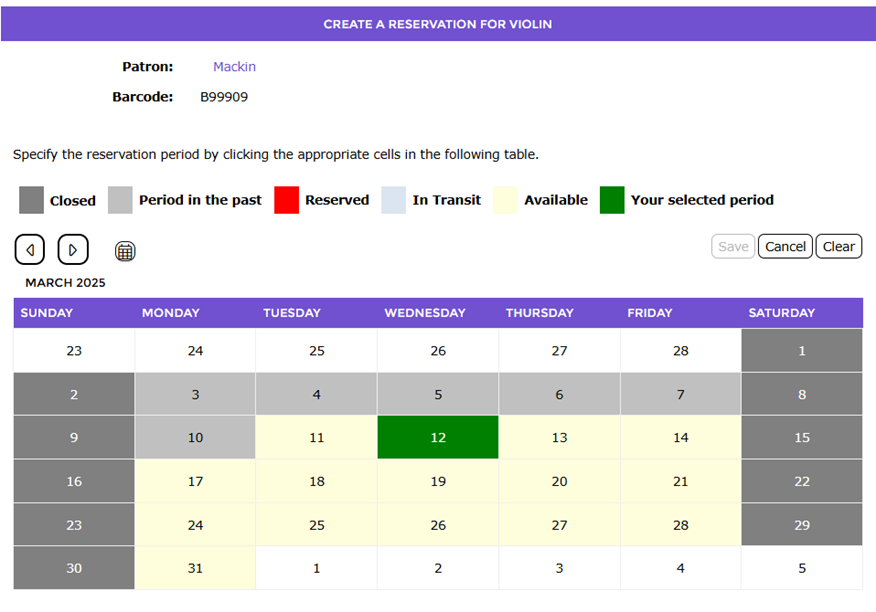Image resolution: width=876 pixels, height=612 pixels.
Task: Click April 3 in the last row
Action: (x=559, y=568)
